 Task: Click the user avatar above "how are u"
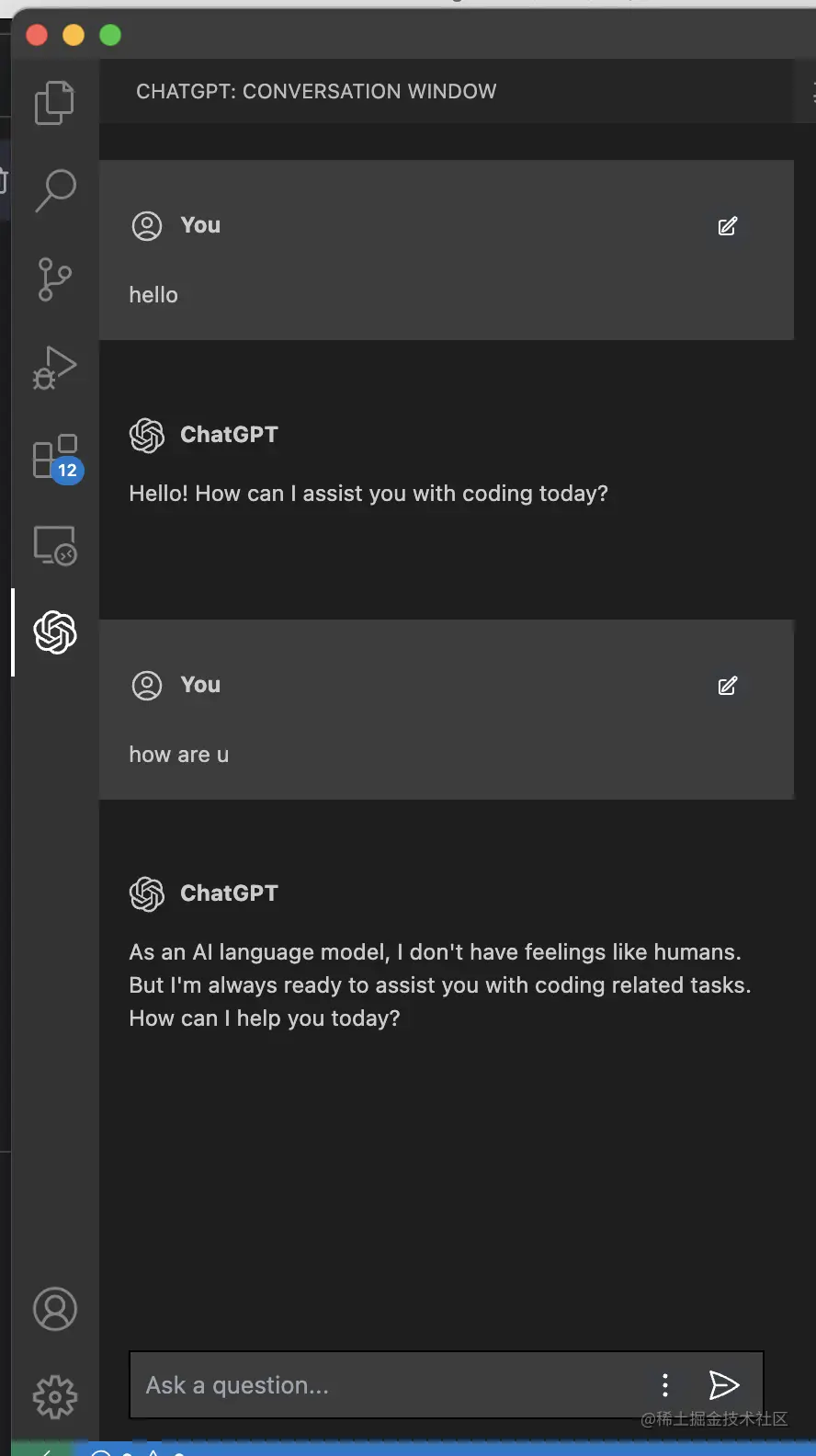point(147,685)
